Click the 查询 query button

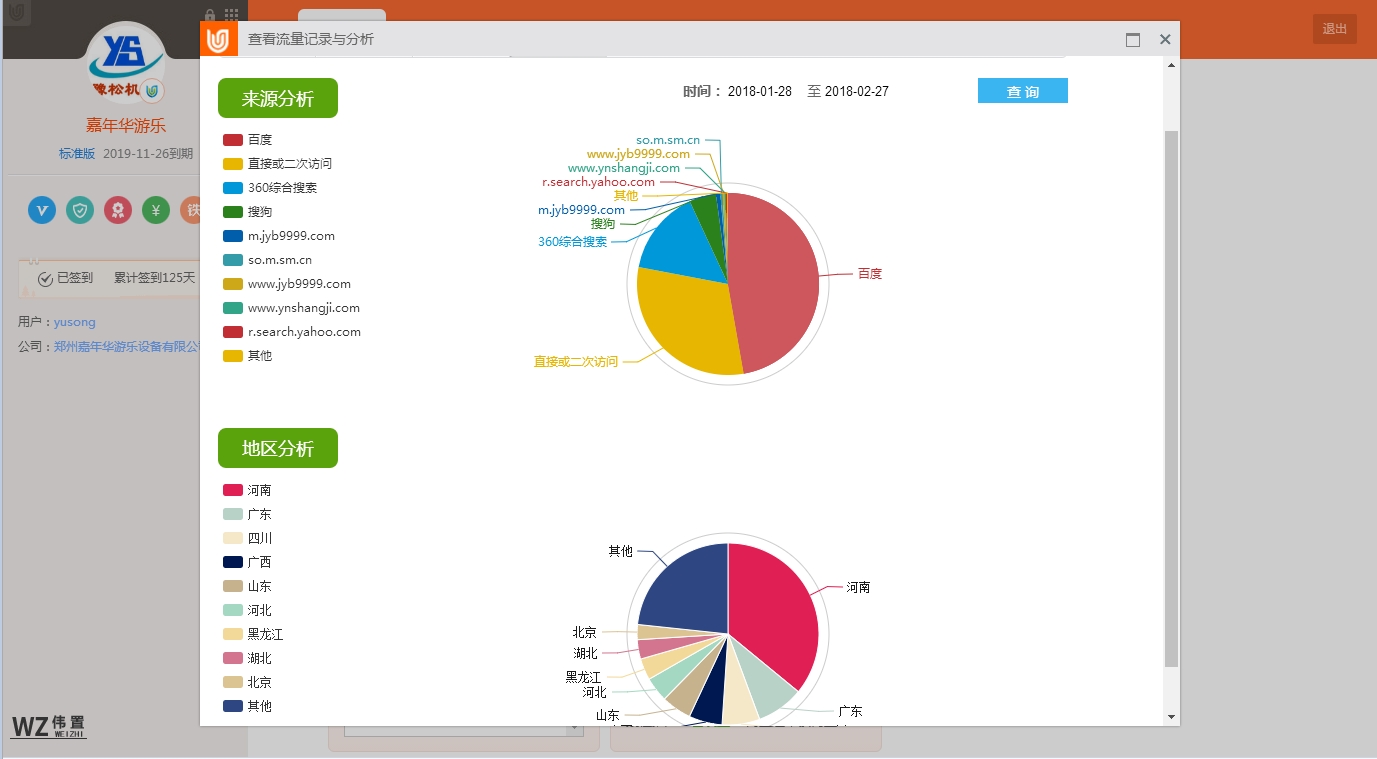(x=1022, y=91)
